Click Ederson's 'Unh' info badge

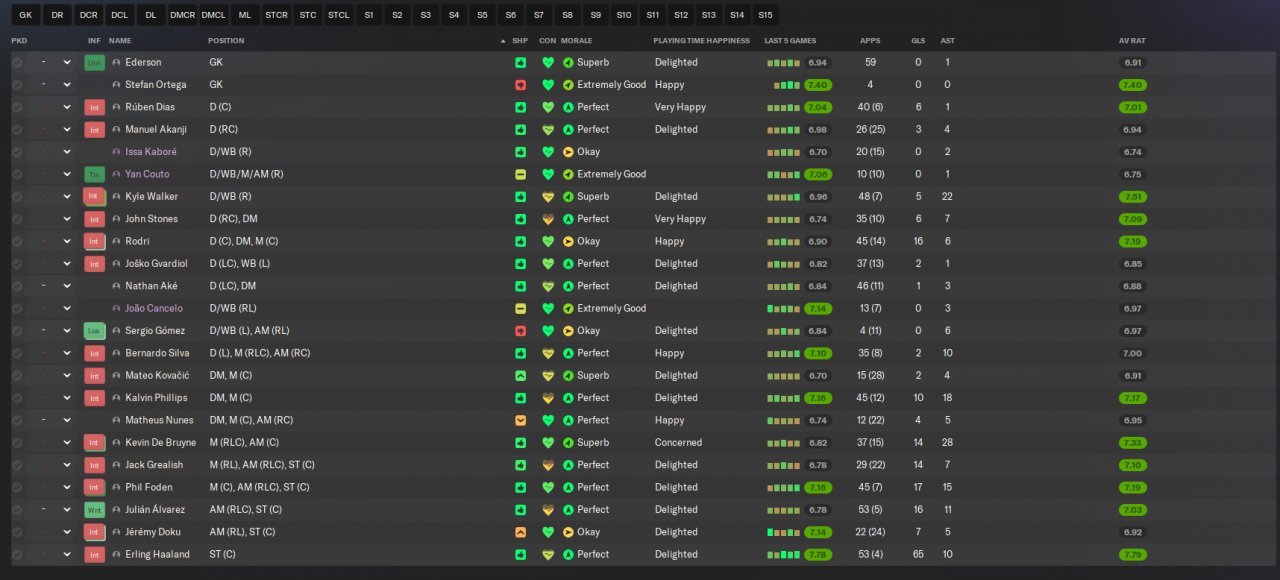pyautogui.click(x=95, y=62)
